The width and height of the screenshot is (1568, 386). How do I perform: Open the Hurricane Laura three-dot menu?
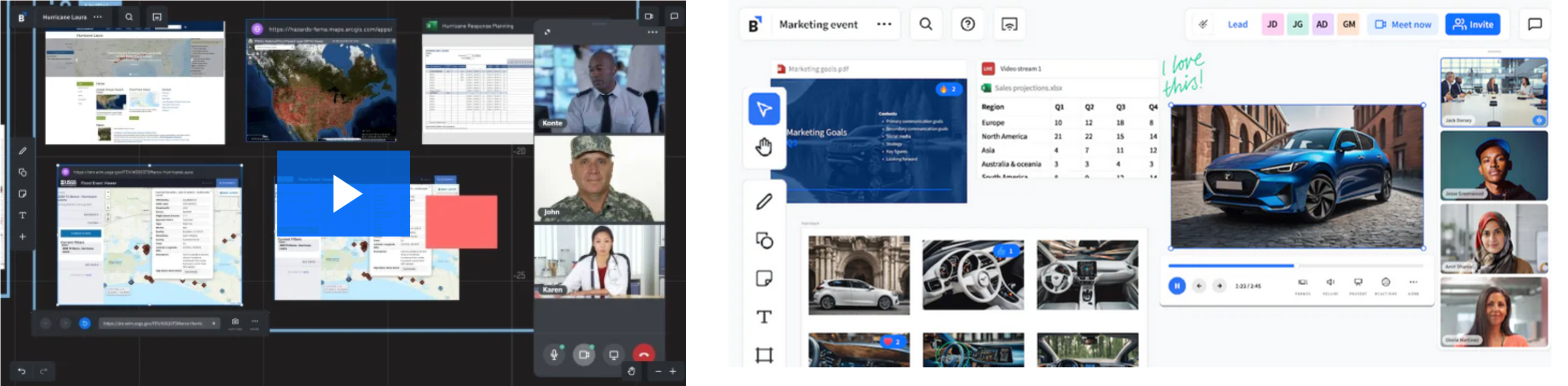click(98, 17)
